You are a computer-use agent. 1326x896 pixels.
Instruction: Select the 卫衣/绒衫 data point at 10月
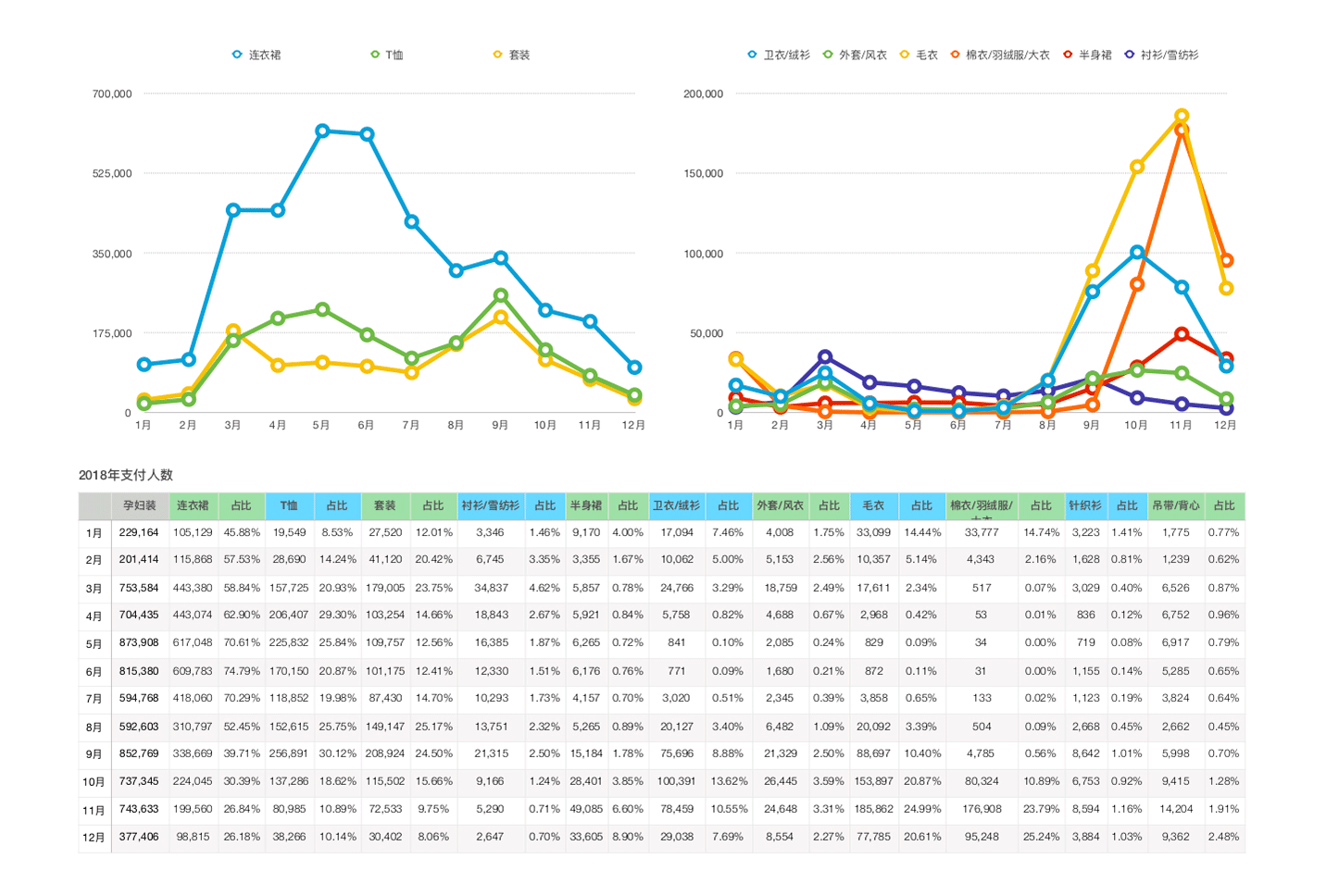click(x=1137, y=253)
